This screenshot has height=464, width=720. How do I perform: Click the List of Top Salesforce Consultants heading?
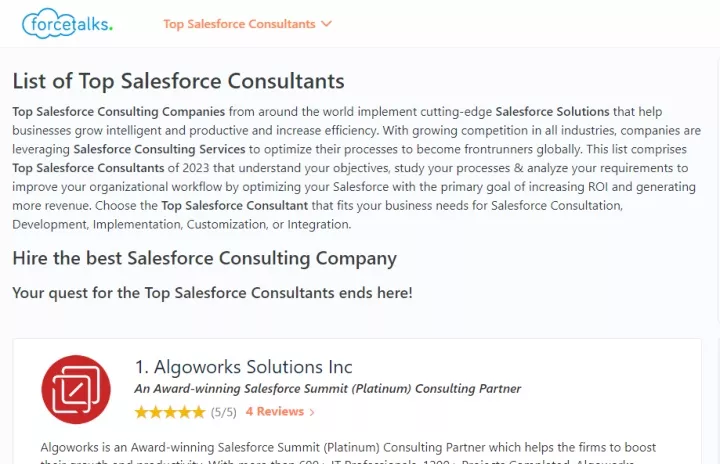point(178,81)
